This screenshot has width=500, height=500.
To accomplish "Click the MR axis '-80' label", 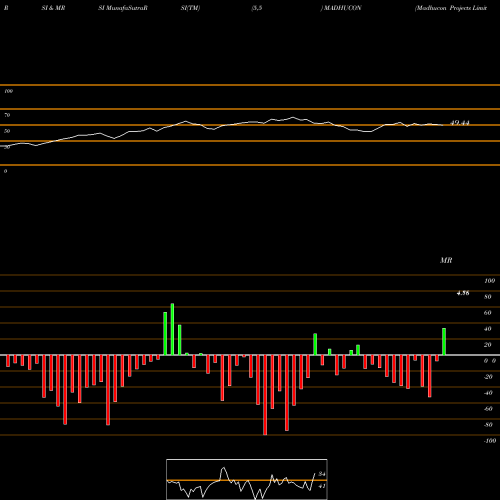I will coord(488,425).
